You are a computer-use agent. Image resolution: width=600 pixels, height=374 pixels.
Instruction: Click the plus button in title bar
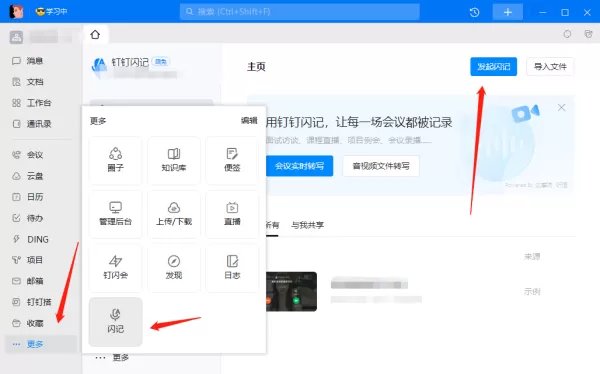[508, 12]
